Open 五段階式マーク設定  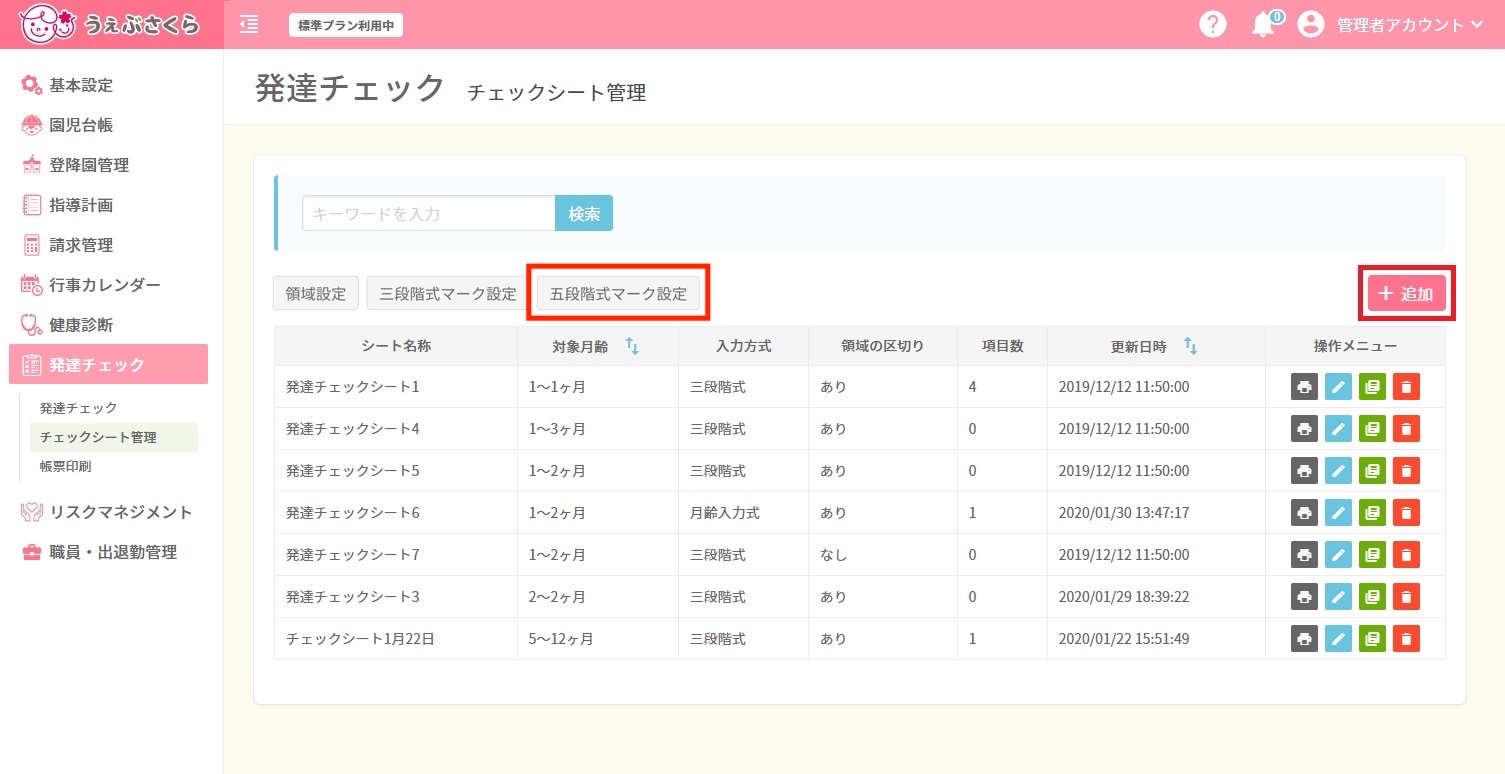[619, 294]
